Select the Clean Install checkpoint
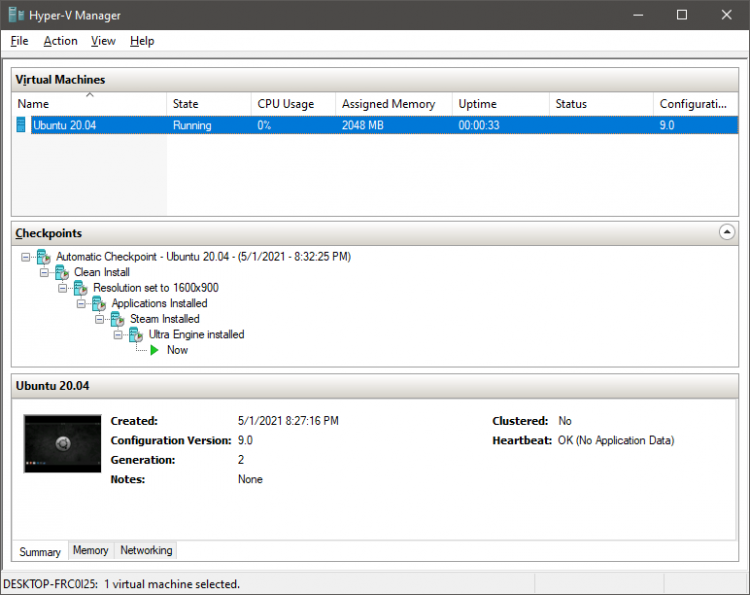This screenshot has height=595, width=750. pos(102,272)
